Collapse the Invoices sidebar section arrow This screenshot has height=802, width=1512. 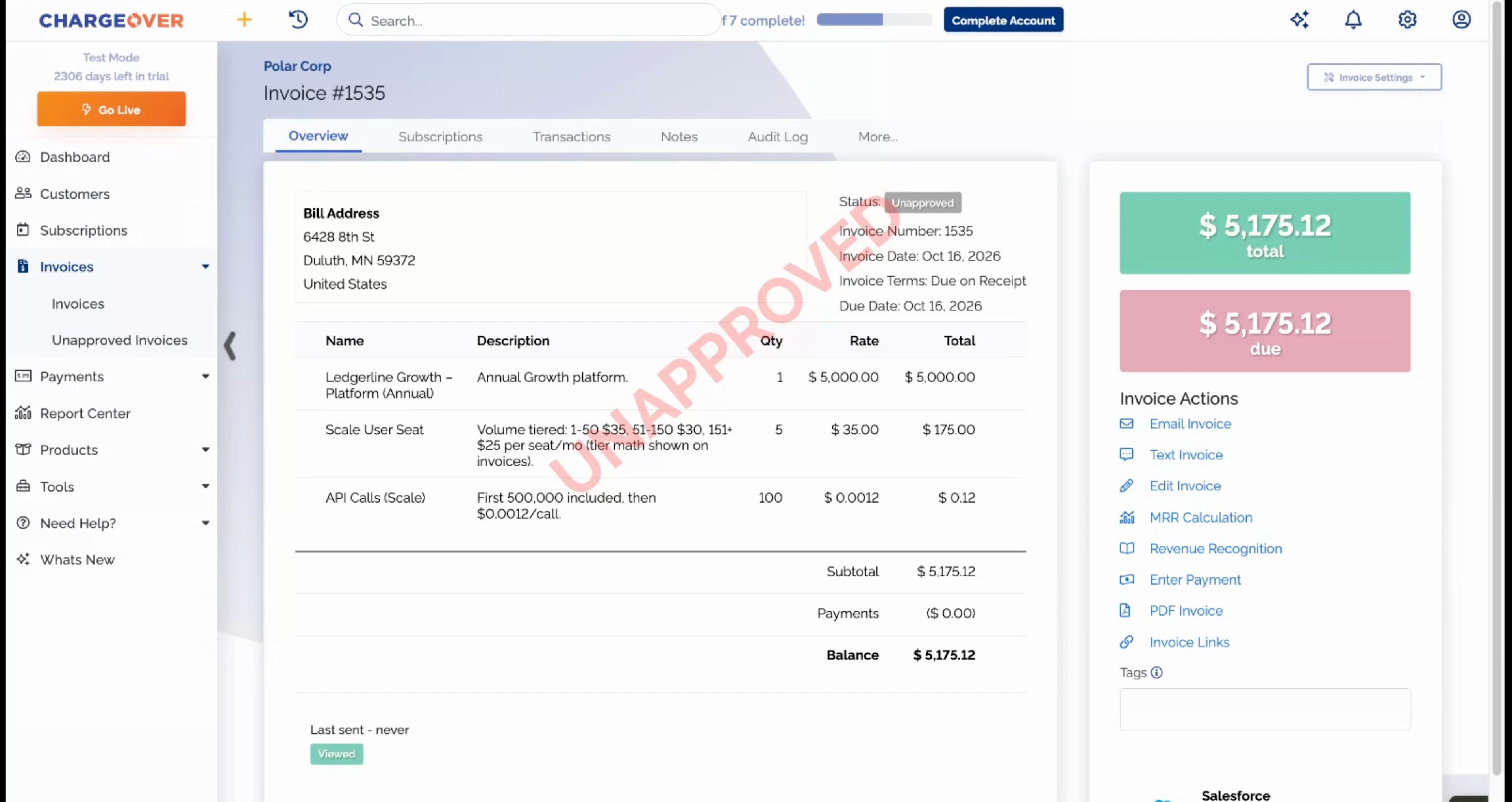(206, 267)
